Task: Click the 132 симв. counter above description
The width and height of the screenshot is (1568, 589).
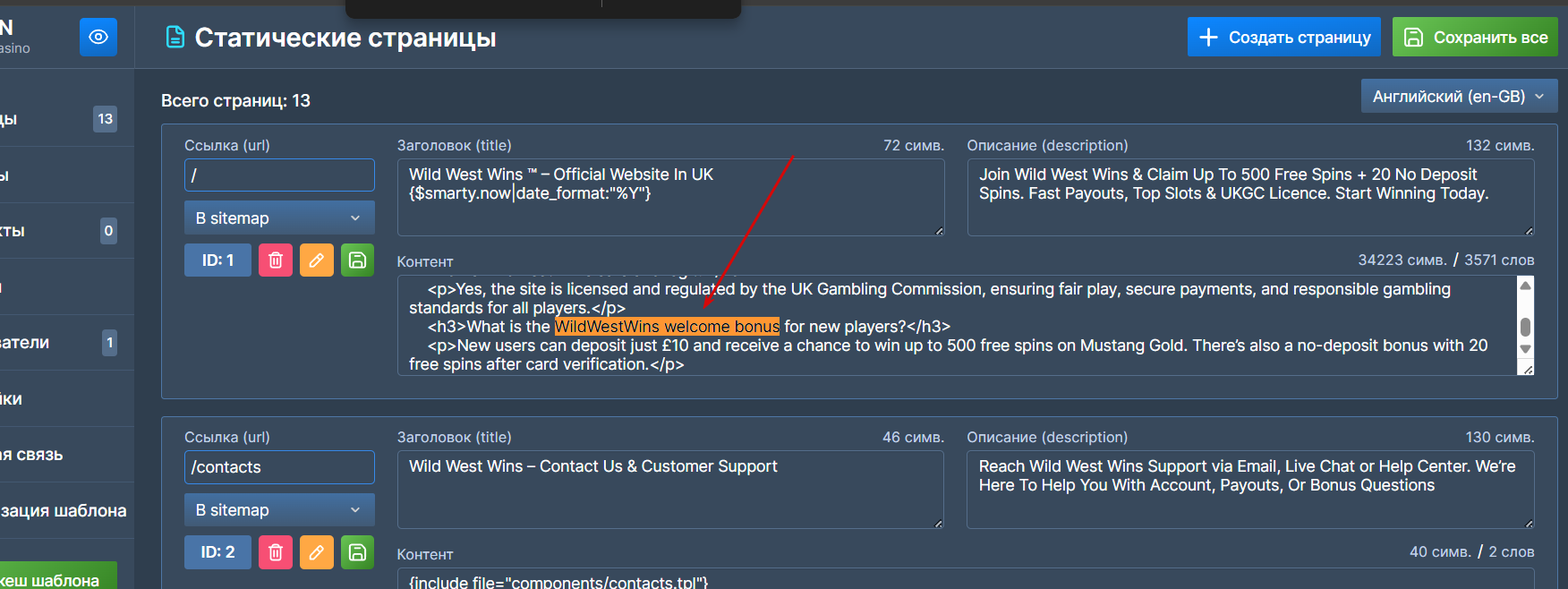Action: [x=1499, y=145]
